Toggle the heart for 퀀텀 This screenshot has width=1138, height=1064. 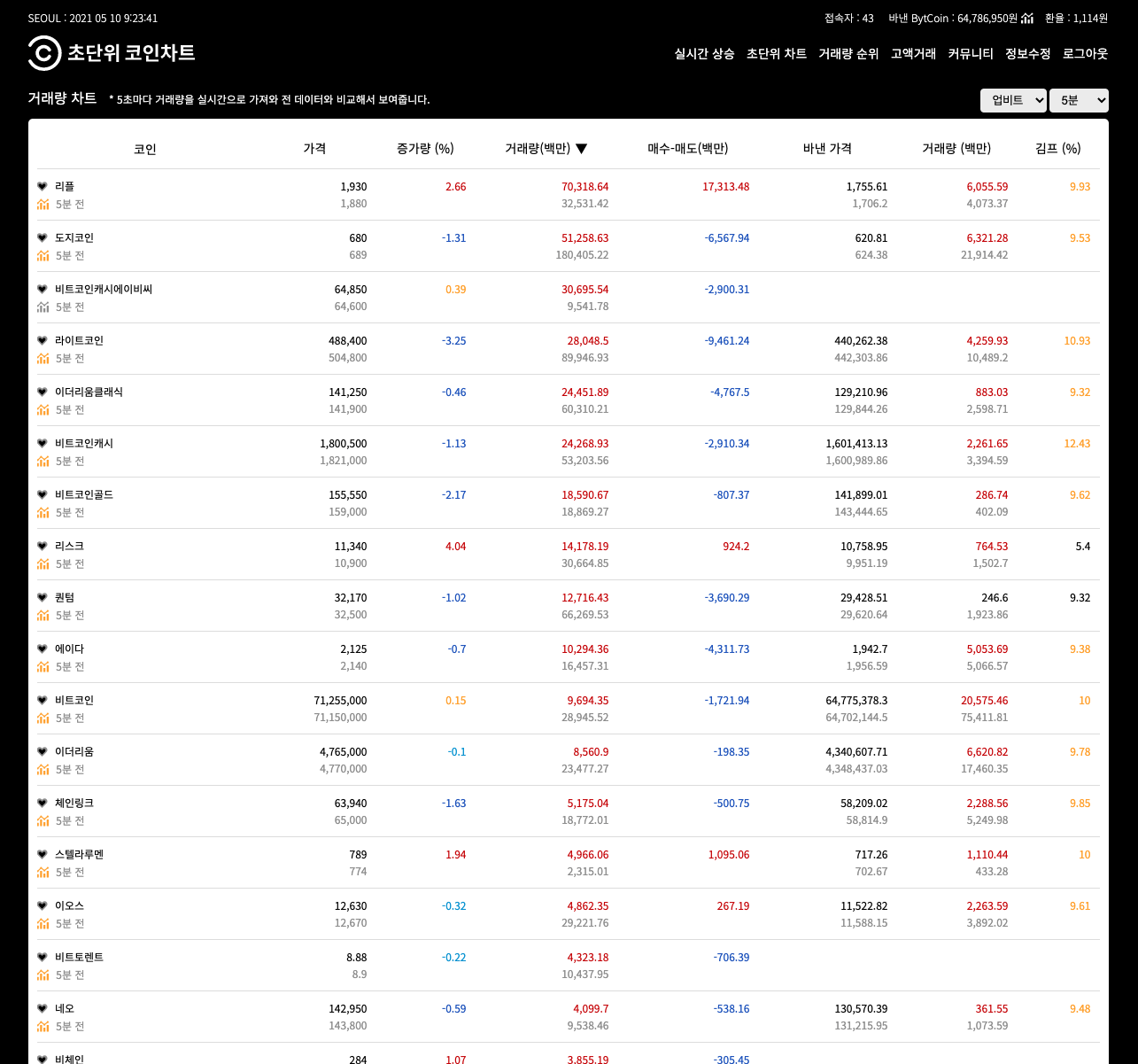(43, 597)
